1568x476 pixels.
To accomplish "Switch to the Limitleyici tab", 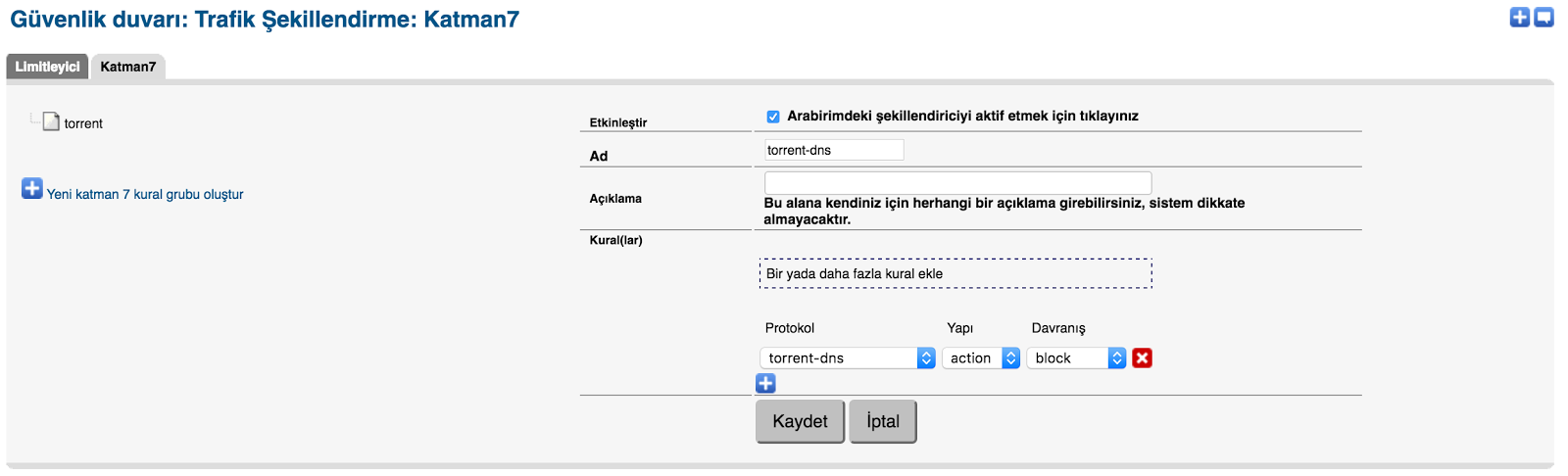I will (47, 67).
